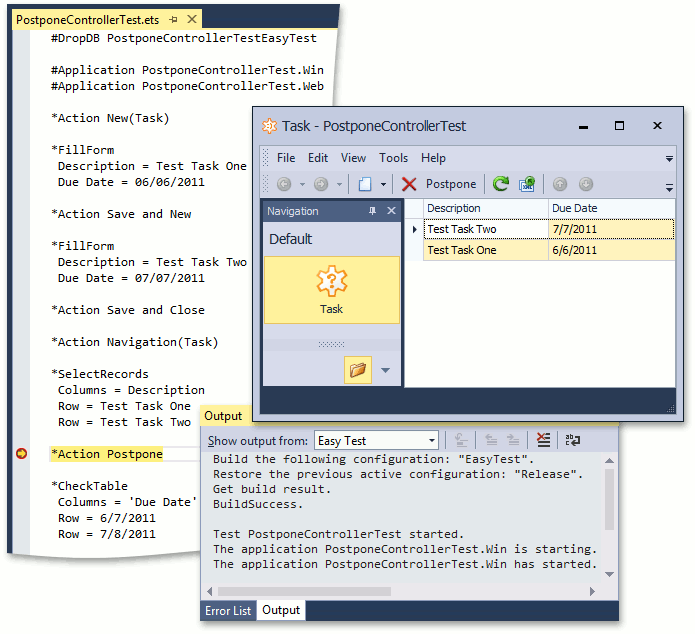Close the Navigation panel
The height and width of the screenshot is (634, 695).
pyautogui.click(x=391, y=211)
